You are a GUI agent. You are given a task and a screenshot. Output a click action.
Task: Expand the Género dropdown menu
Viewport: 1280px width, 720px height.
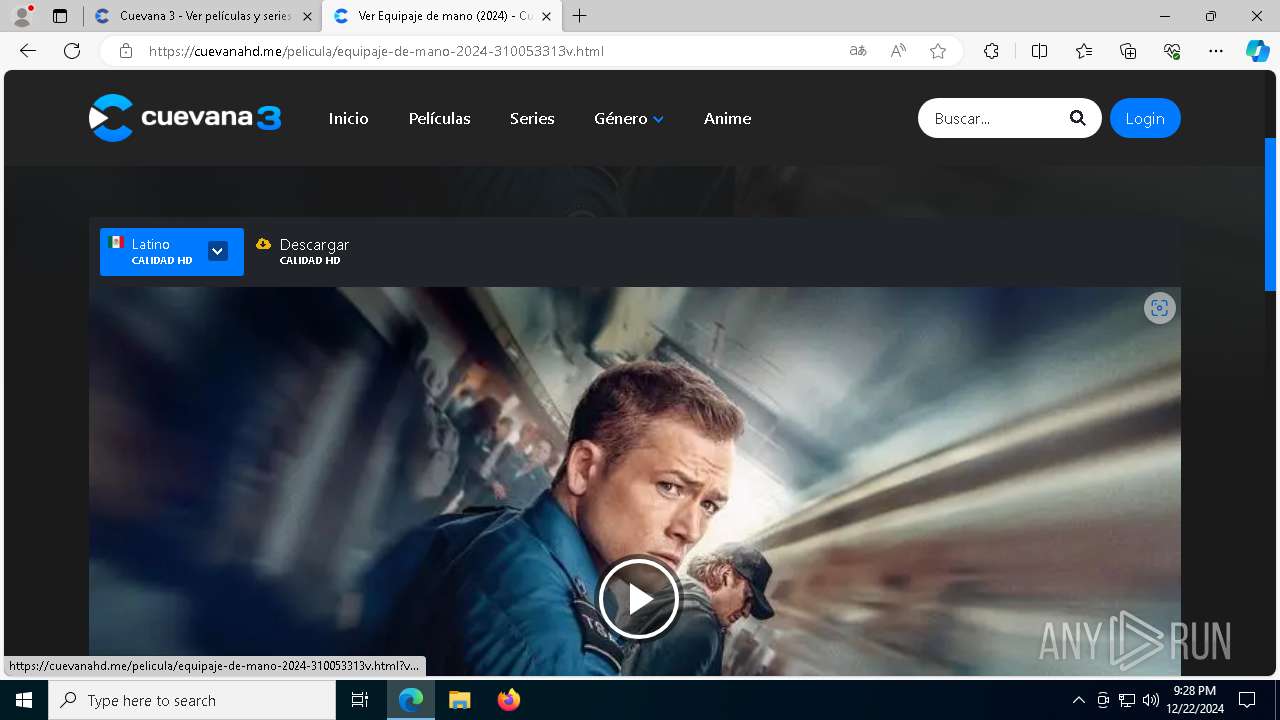[629, 118]
